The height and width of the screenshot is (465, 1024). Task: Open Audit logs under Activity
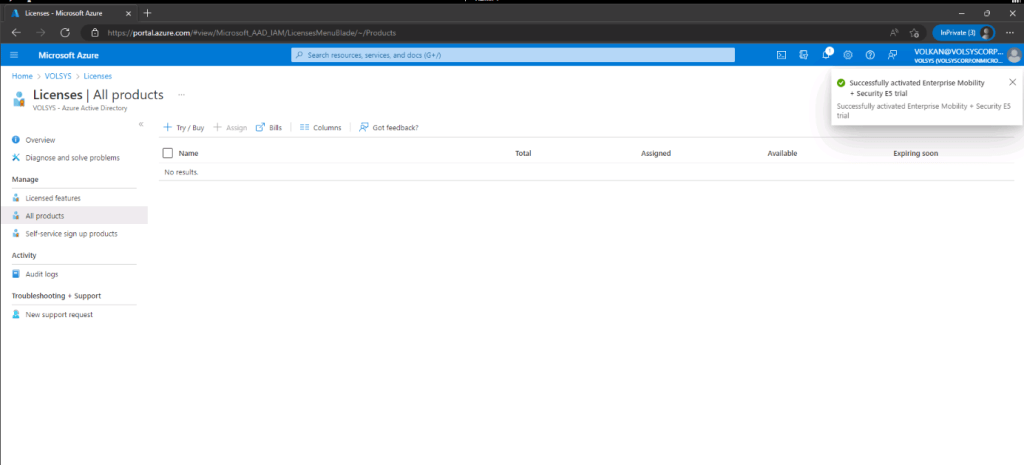[x=42, y=274]
